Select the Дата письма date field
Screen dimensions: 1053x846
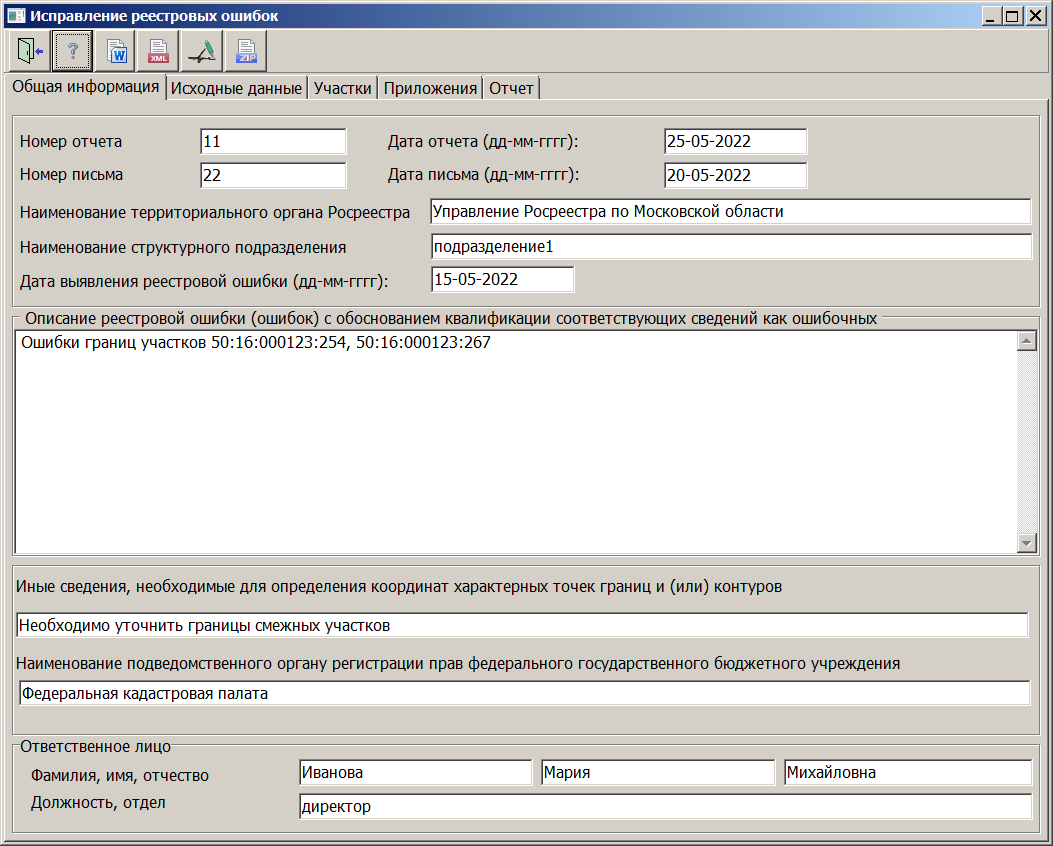coord(735,175)
